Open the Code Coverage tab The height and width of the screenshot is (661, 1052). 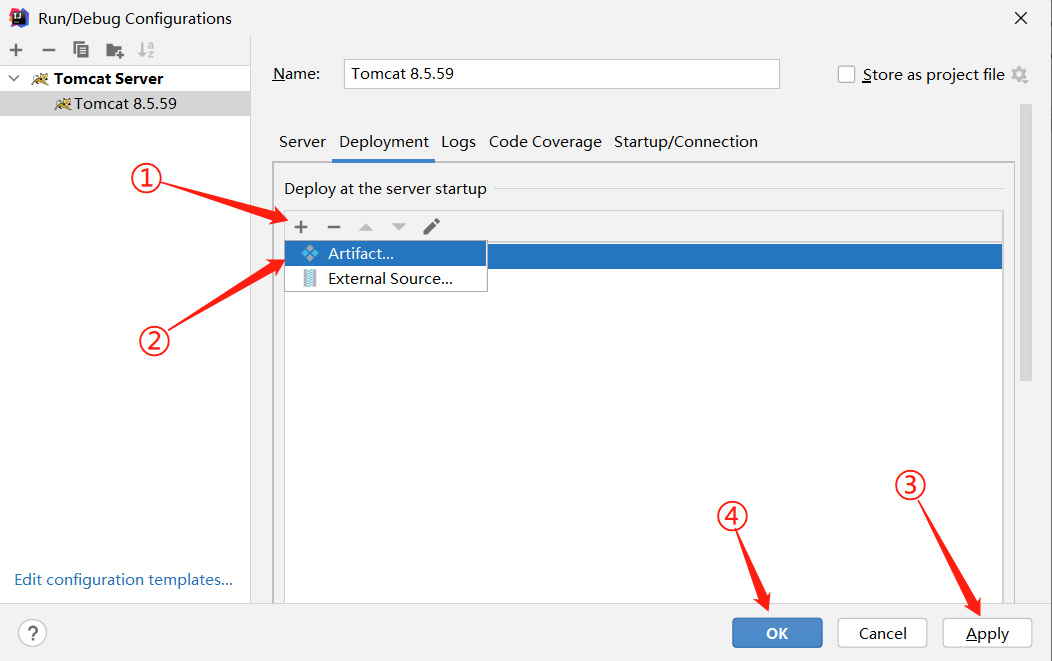545,142
